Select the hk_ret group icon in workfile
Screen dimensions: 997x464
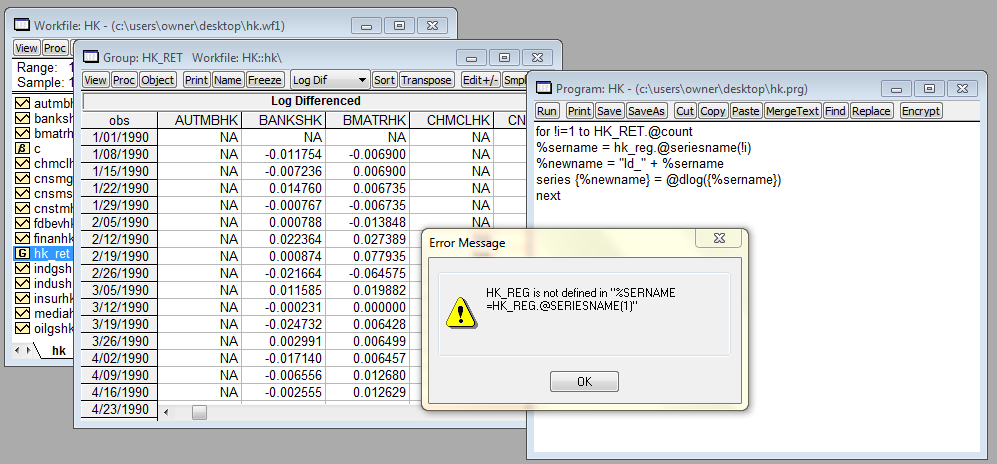click(23, 254)
